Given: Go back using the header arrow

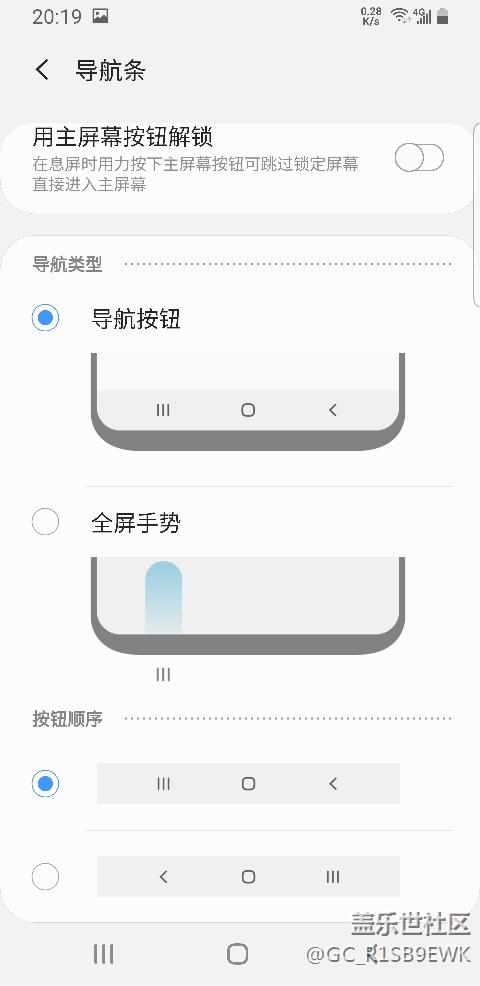Looking at the screenshot, I should click(42, 70).
